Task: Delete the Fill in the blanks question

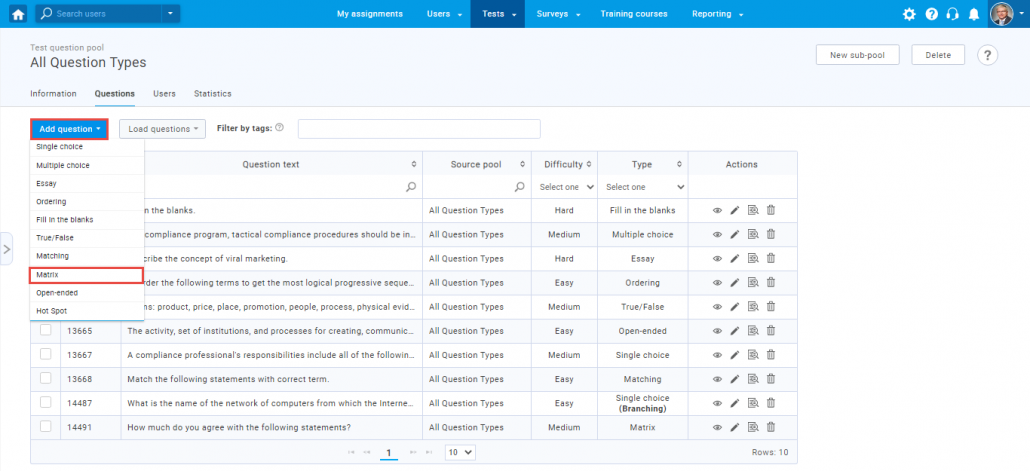Action: click(x=770, y=210)
